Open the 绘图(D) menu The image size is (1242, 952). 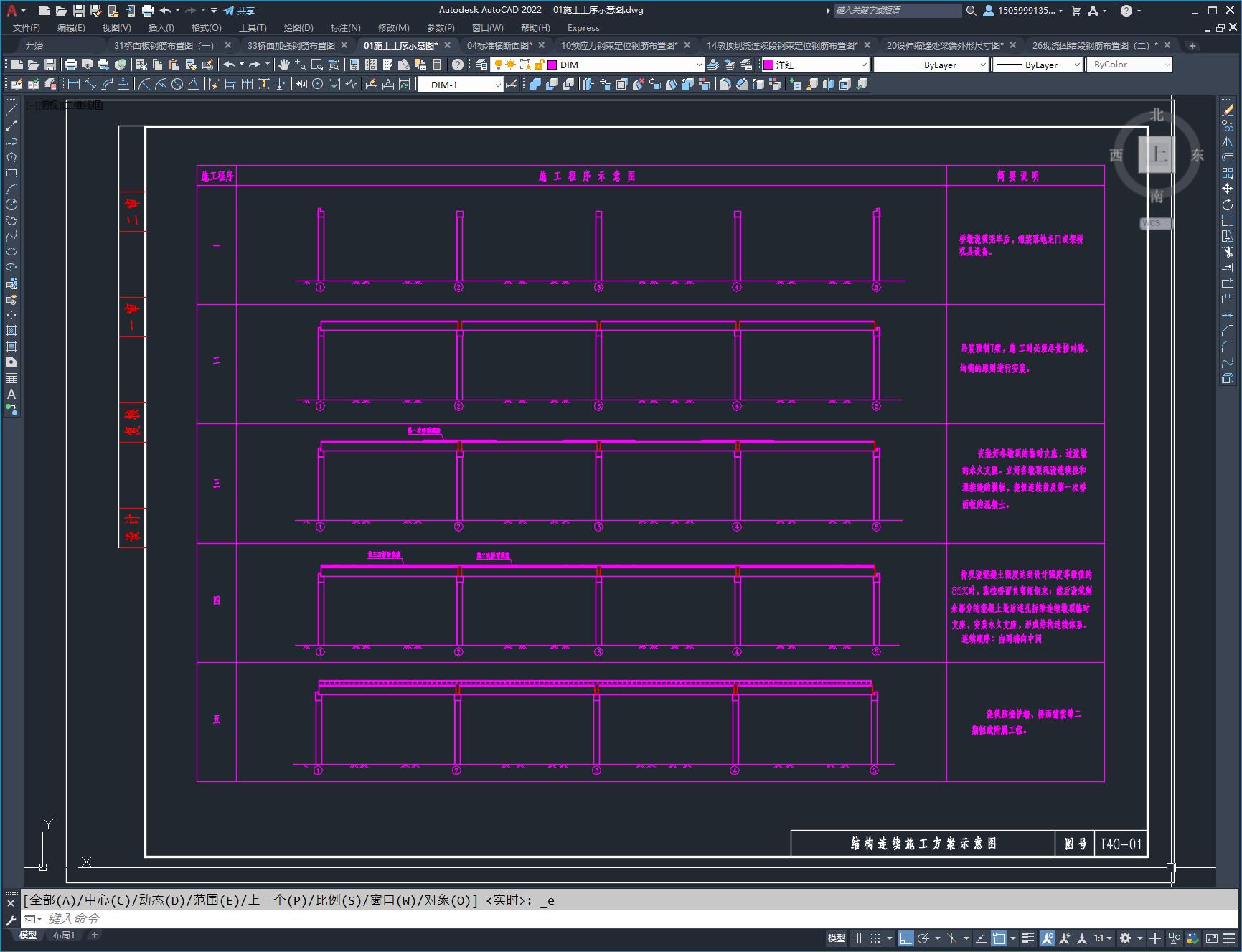298,27
